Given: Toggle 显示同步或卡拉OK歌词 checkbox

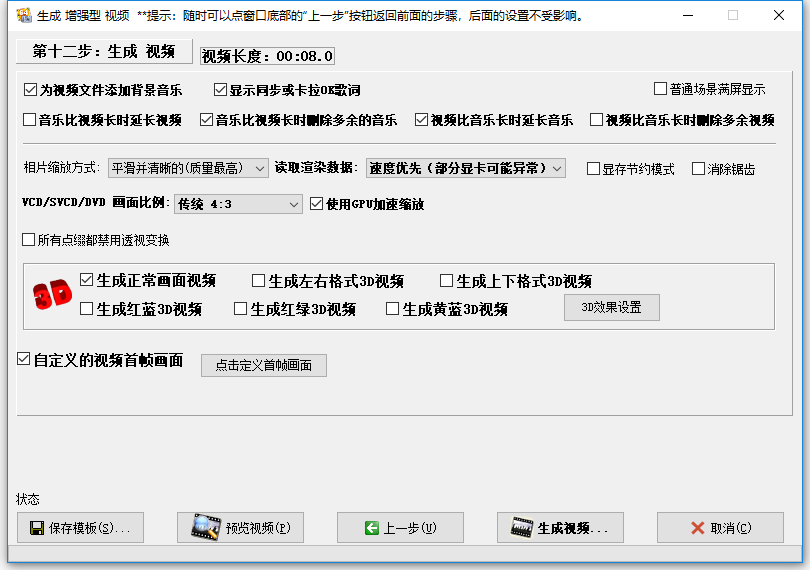Looking at the screenshot, I should click(221, 90).
